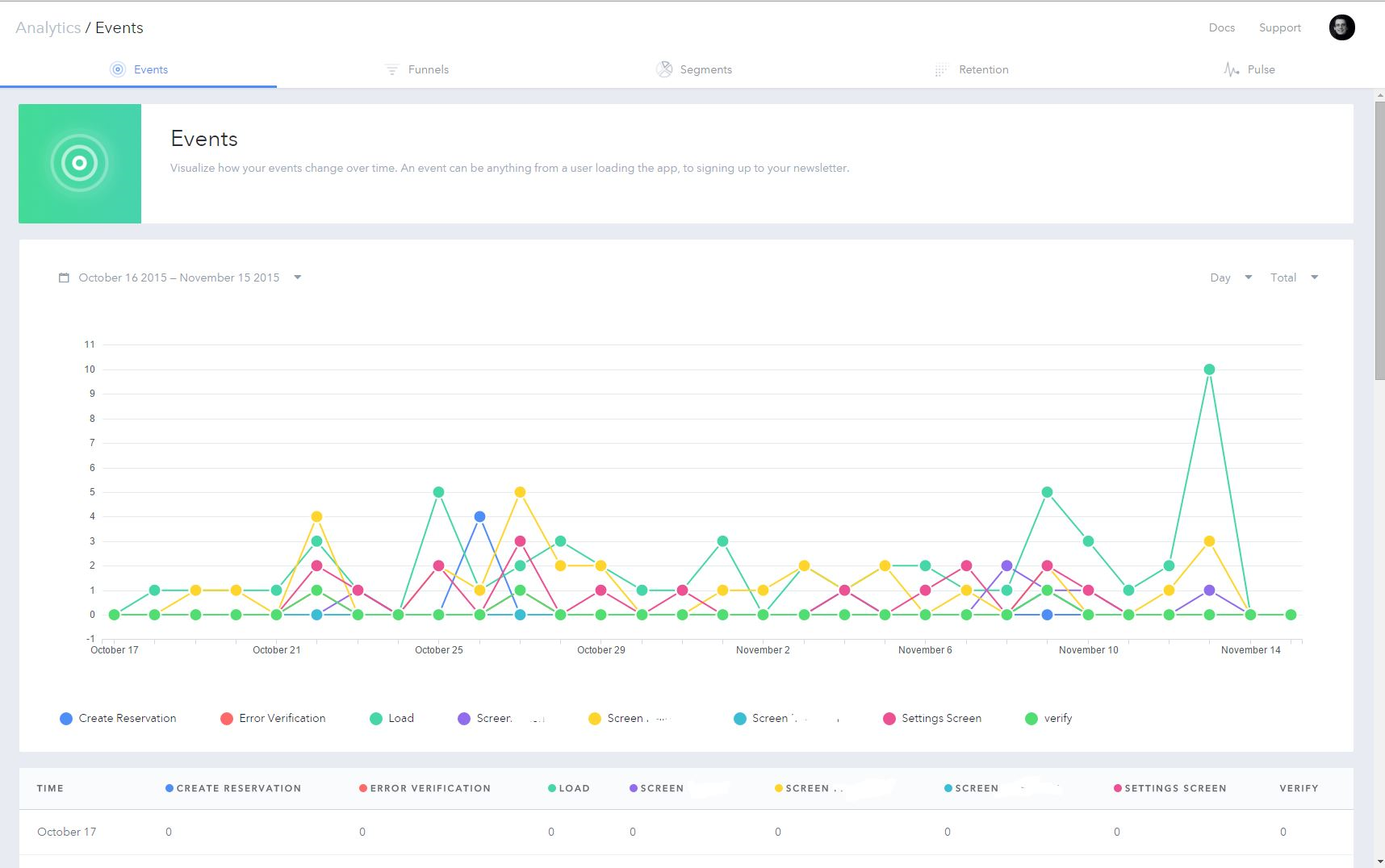Viewport: 1385px width, 868px height.
Task: Open the Total metric dropdown
Action: 1294,278
